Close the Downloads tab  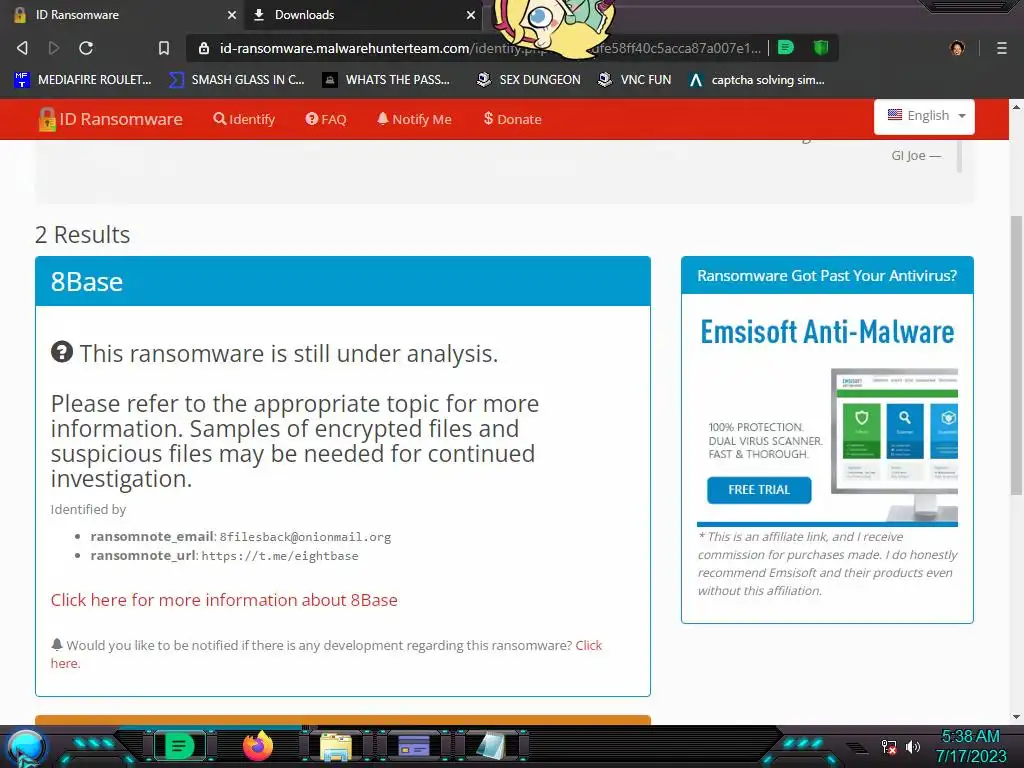pyautogui.click(x=470, y=14)
